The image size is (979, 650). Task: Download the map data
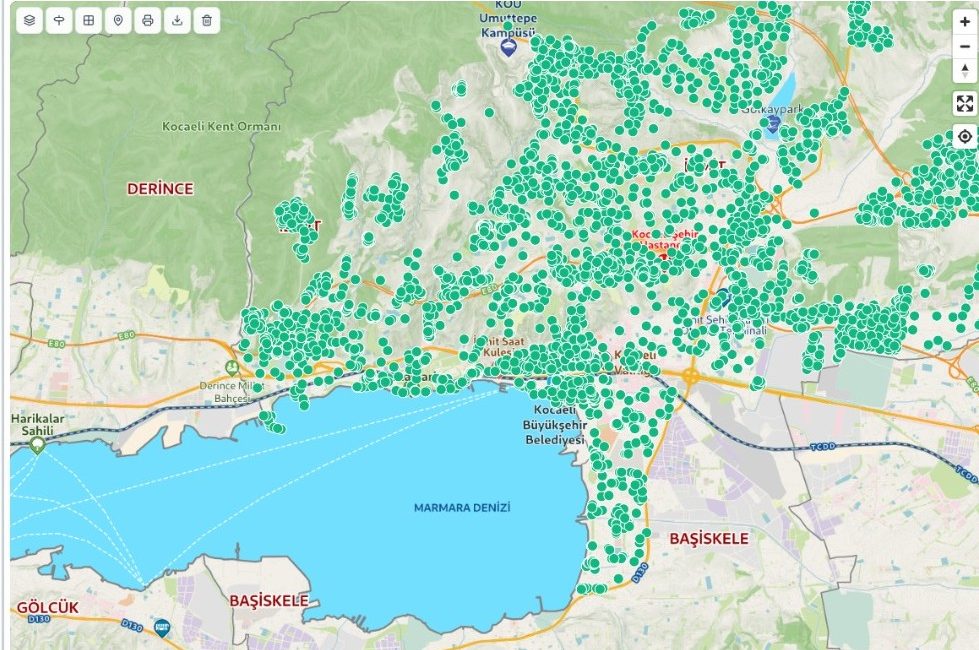[177, 20]
